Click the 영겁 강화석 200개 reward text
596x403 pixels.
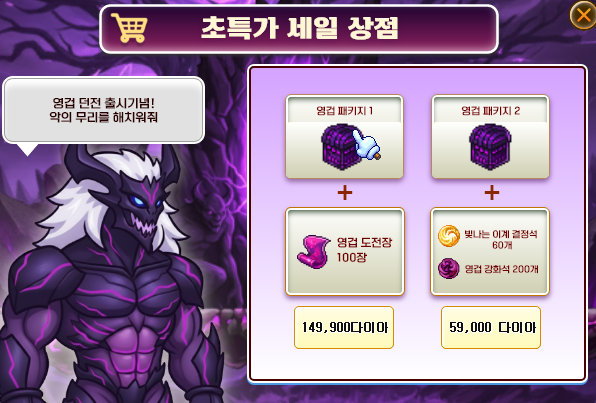501,269
